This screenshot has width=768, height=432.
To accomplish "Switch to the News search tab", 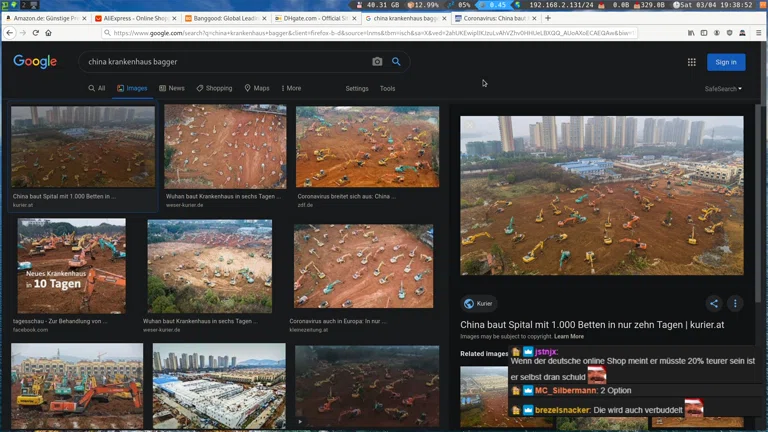I will point(172,88).
